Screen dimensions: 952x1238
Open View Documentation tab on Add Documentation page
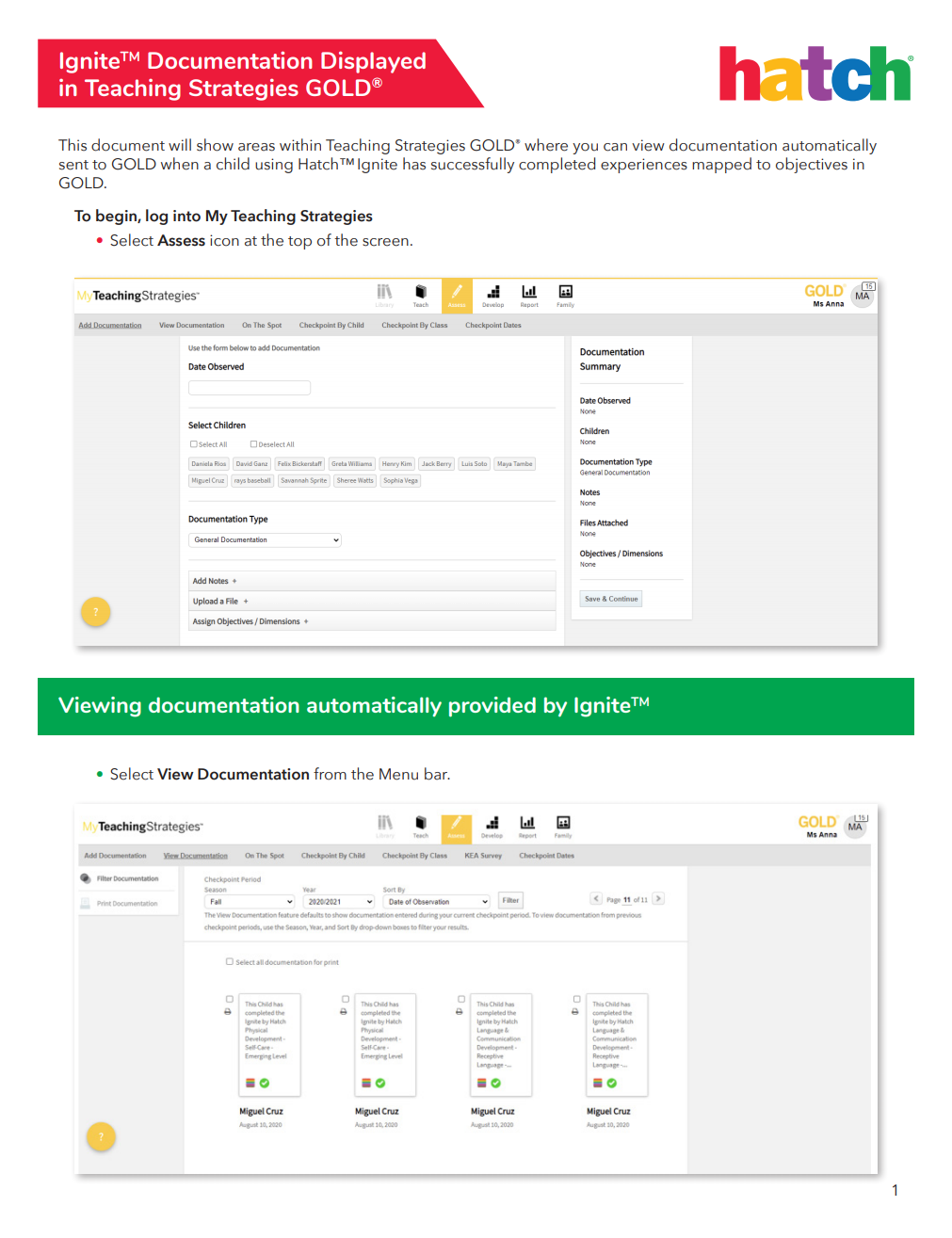click(x=192, y=326)
